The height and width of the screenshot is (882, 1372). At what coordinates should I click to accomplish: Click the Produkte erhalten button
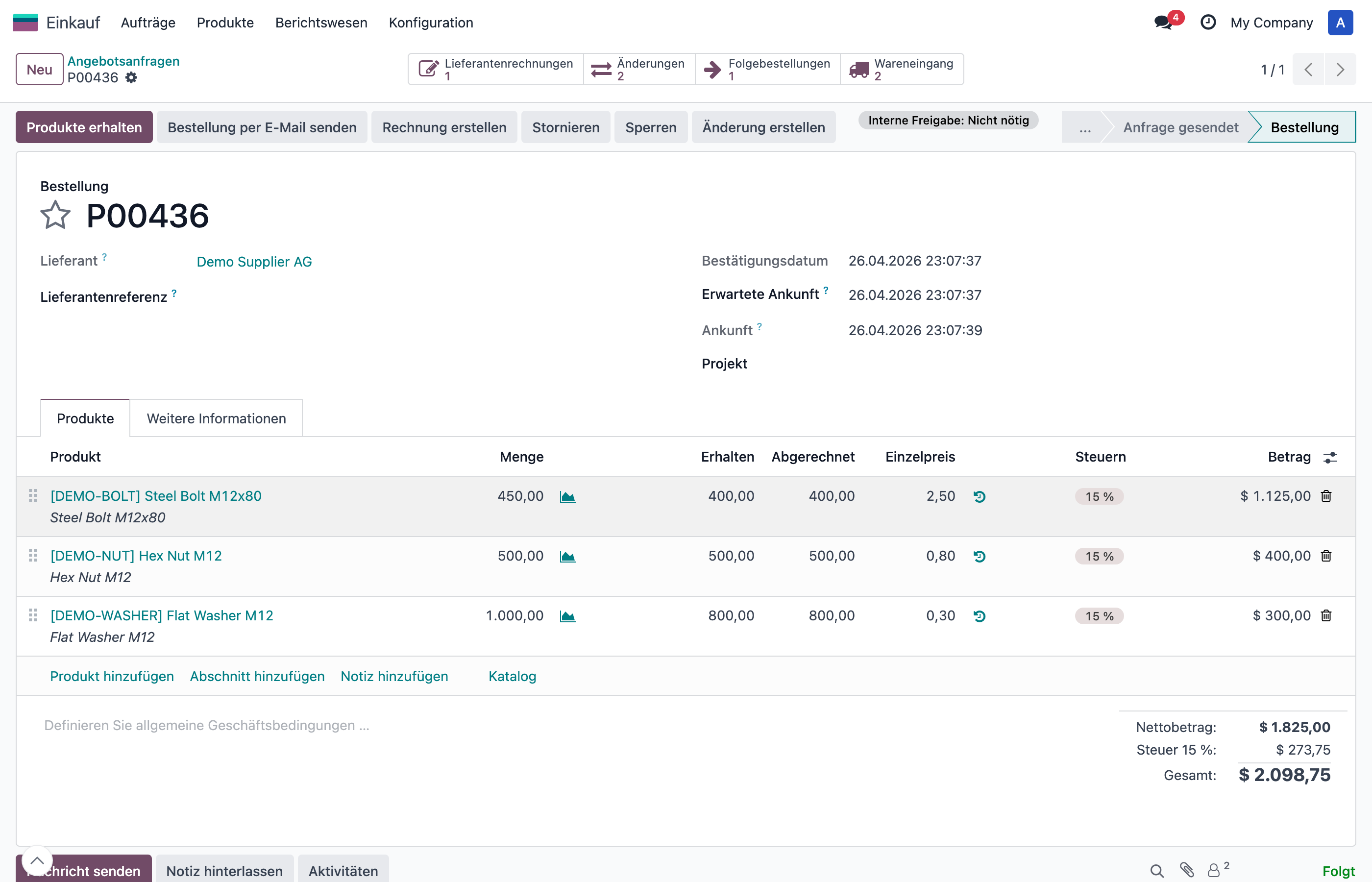click(84, 127)
